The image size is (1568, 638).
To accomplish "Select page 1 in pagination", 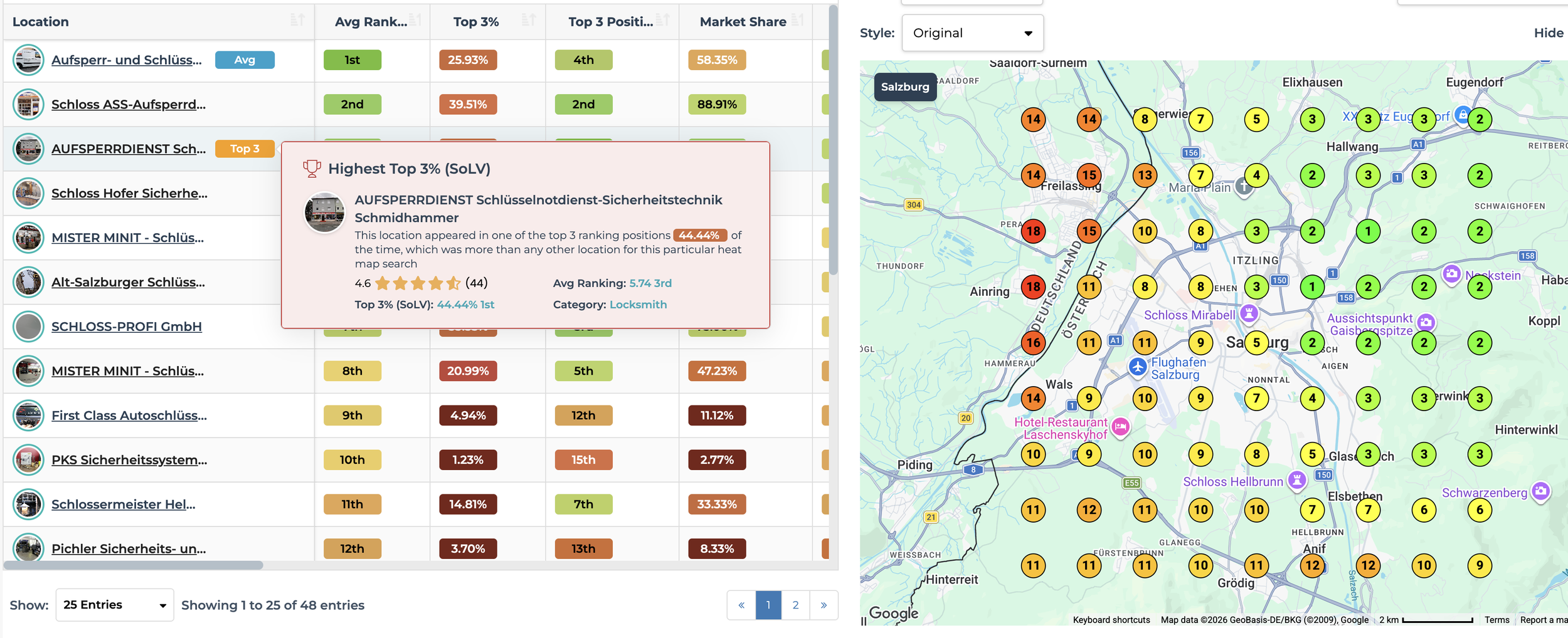I will pos(768,605).
